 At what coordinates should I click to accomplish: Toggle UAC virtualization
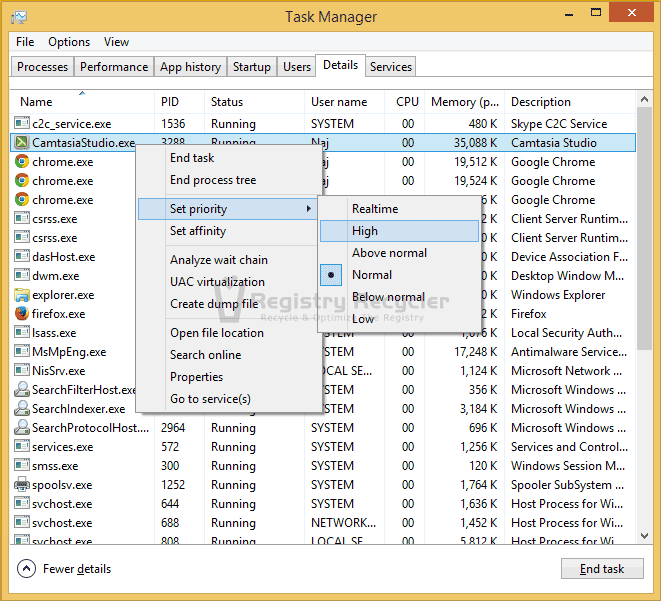point(228,282)
